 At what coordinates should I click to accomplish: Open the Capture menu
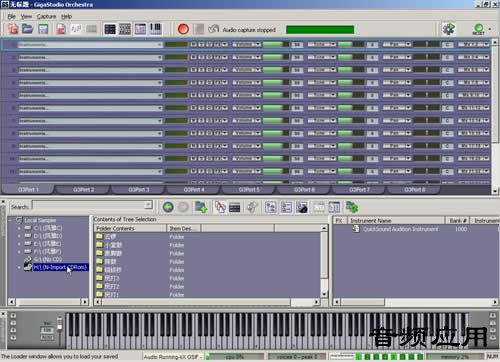(46, 16)
